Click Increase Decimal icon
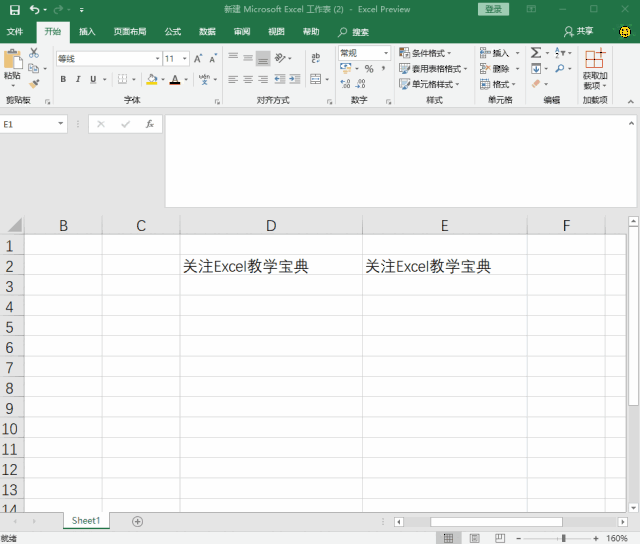This screenshot has height=544, width=640. click(x=345, y=84)
